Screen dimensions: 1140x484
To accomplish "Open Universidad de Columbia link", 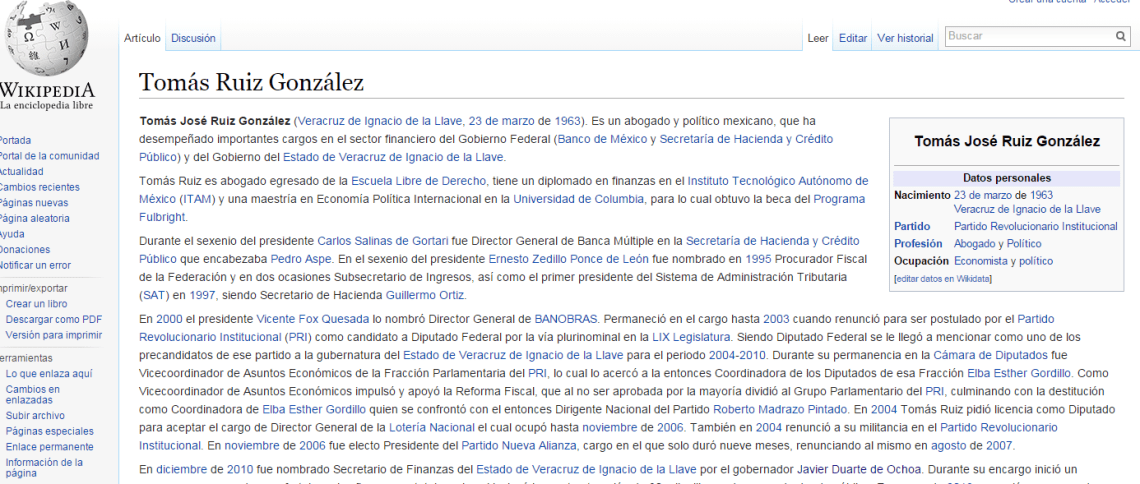I will pyautogui.click(x=579, y=198).
